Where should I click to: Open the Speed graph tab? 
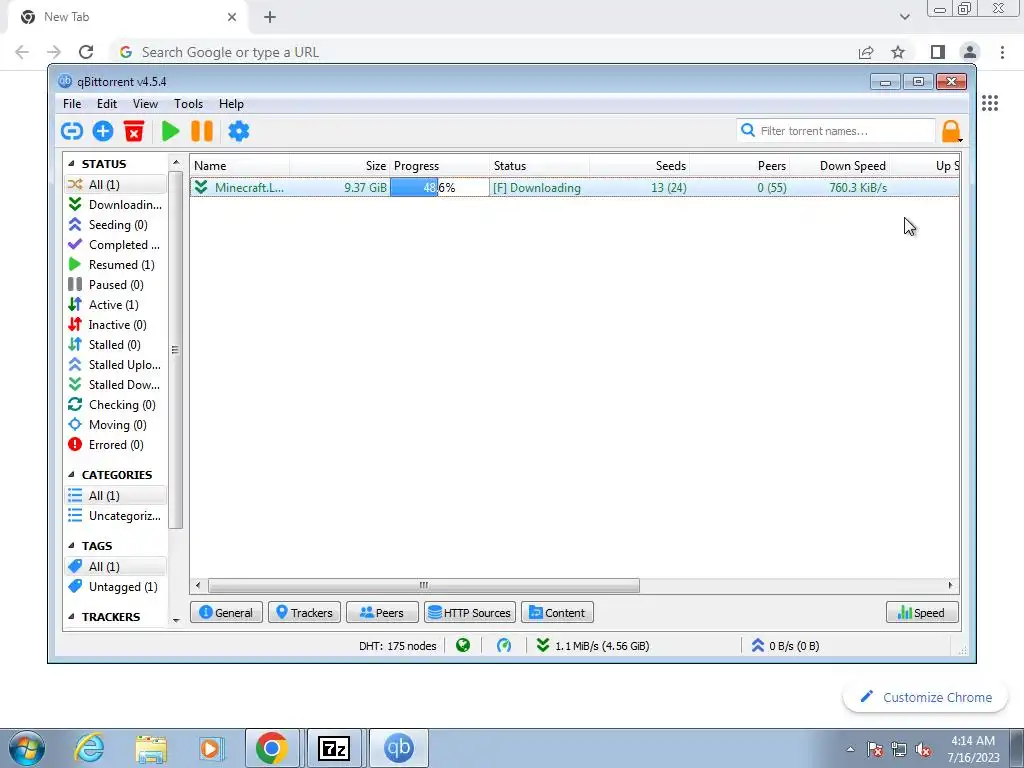pos(922,613)
